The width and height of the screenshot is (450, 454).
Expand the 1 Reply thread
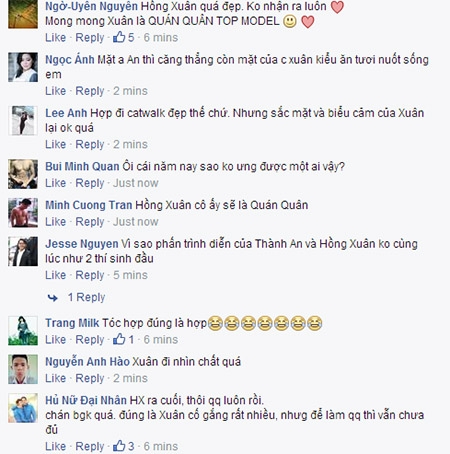tap(86, 297)
